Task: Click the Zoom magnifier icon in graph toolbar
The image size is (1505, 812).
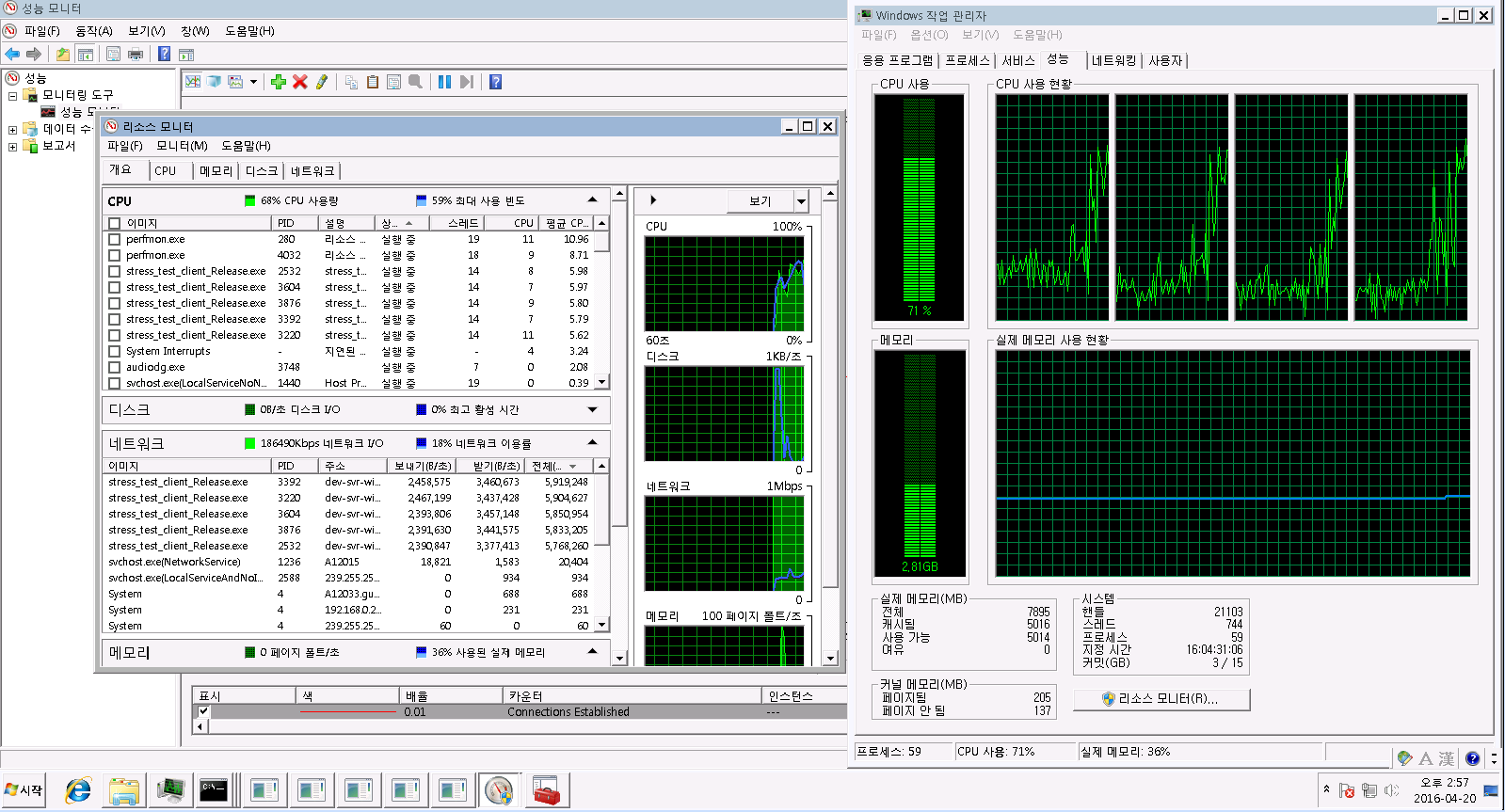Action: [415, 82]
